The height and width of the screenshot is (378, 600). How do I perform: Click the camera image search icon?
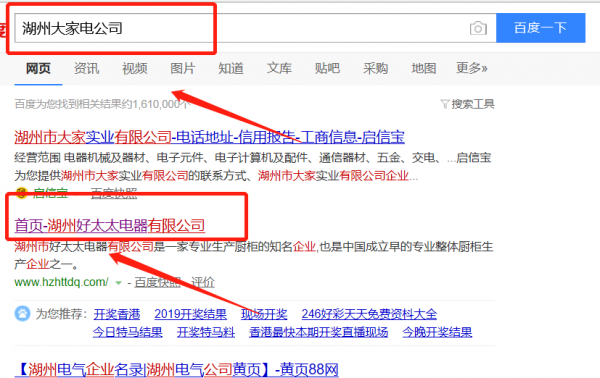tap(478, 28)
